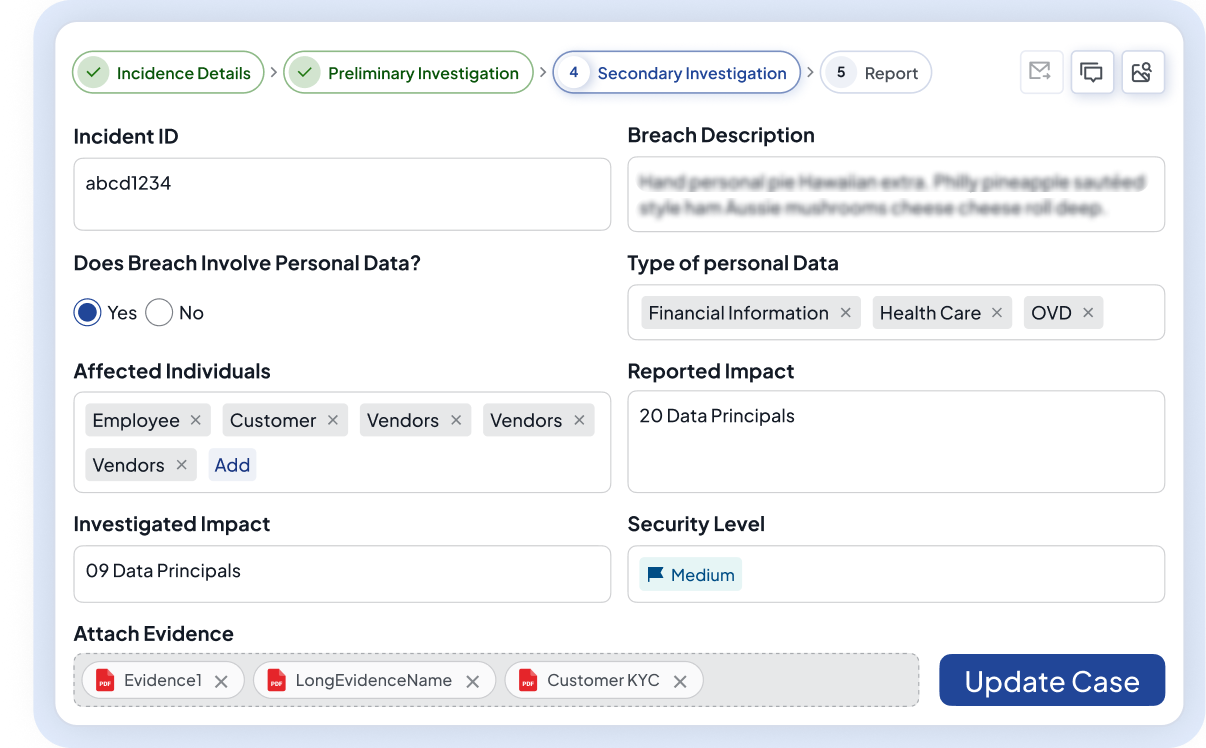
Task: Go to Incidence Details step
Action: pyautogui.click(x=168, y=72)
